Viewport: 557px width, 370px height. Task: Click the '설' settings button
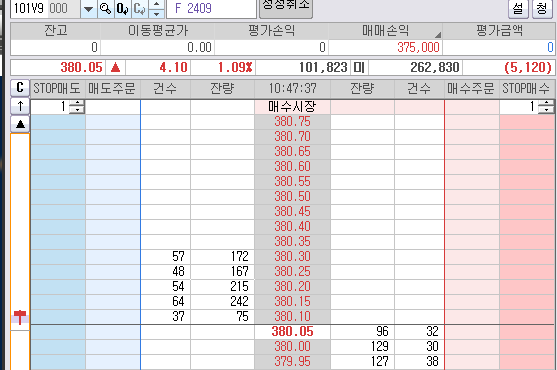coord(518,9)
